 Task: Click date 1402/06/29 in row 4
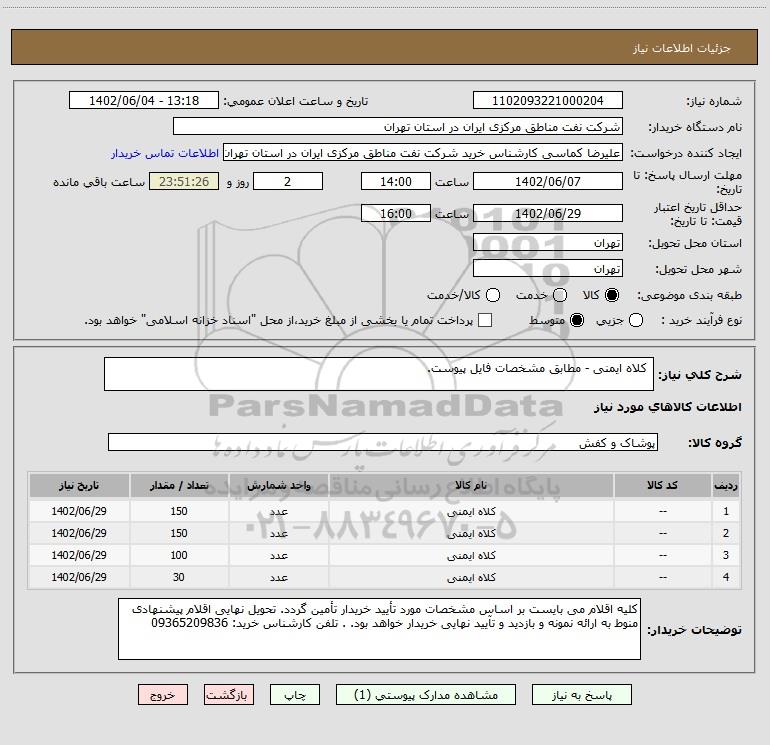tap(79, 577)
